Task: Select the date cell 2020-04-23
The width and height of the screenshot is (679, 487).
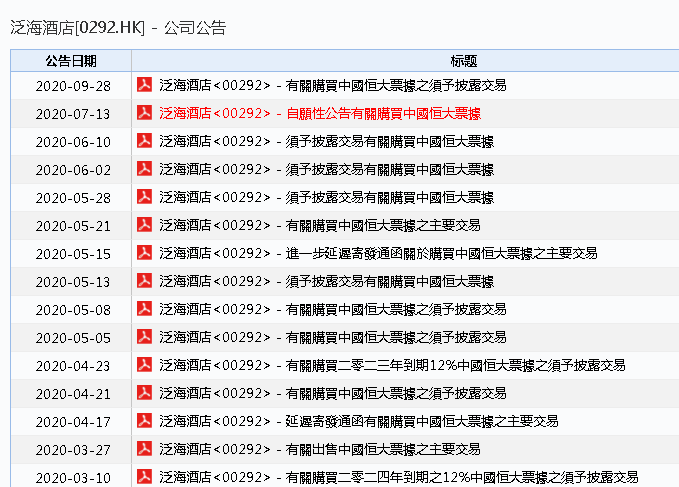Action: 73,366
